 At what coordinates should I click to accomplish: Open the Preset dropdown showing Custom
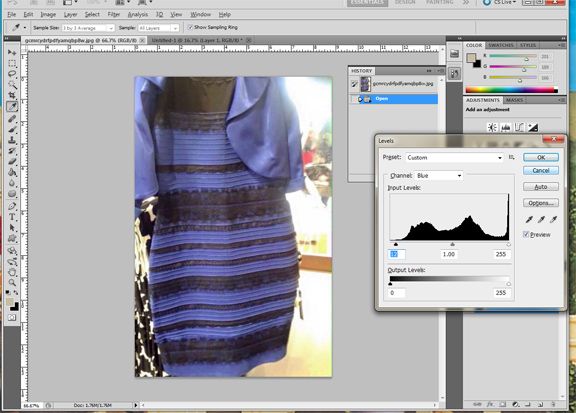click(x=454, y=157)
